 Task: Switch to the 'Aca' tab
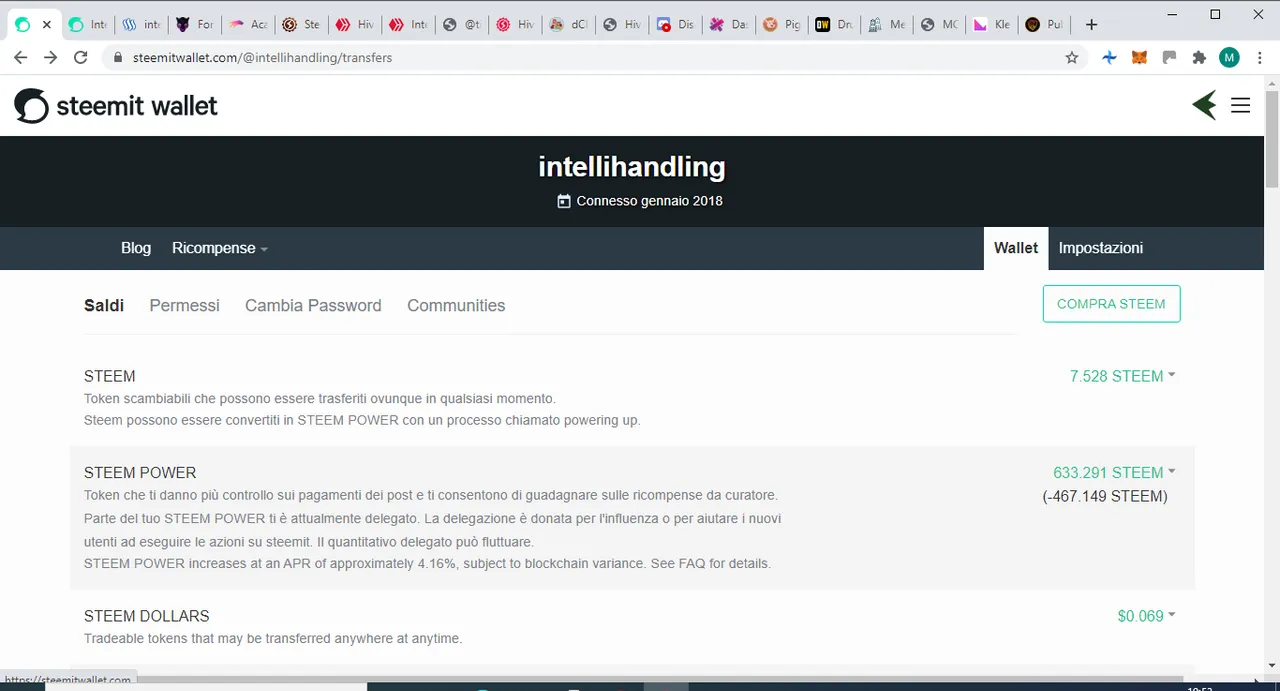pos(247,24)
